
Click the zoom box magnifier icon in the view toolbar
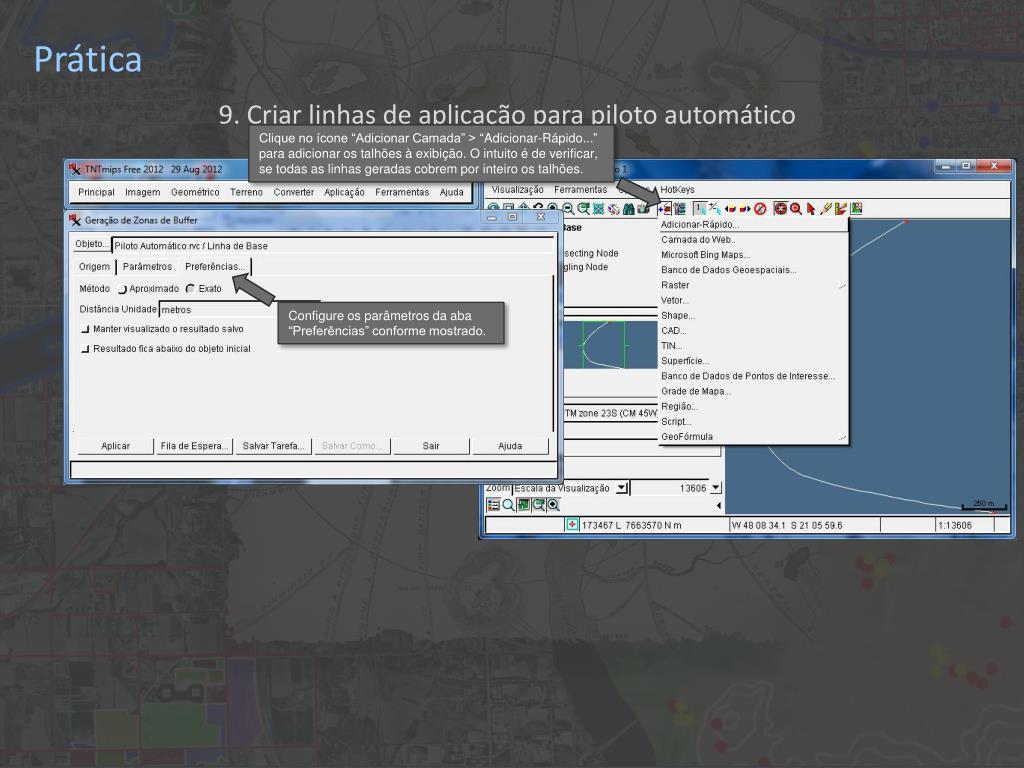(583, 209)
